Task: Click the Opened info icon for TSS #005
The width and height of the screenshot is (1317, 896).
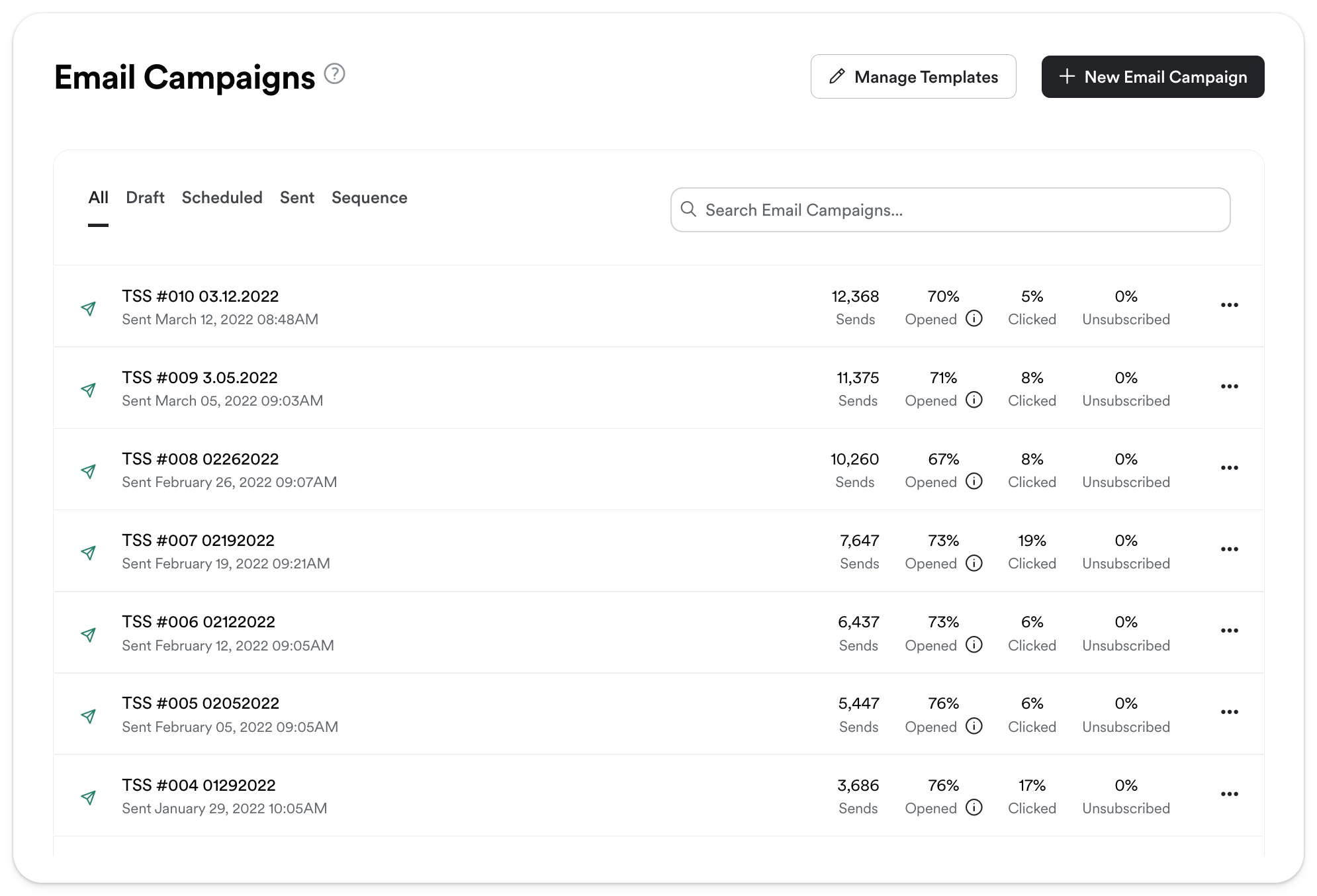Action: tap(974, 726)
